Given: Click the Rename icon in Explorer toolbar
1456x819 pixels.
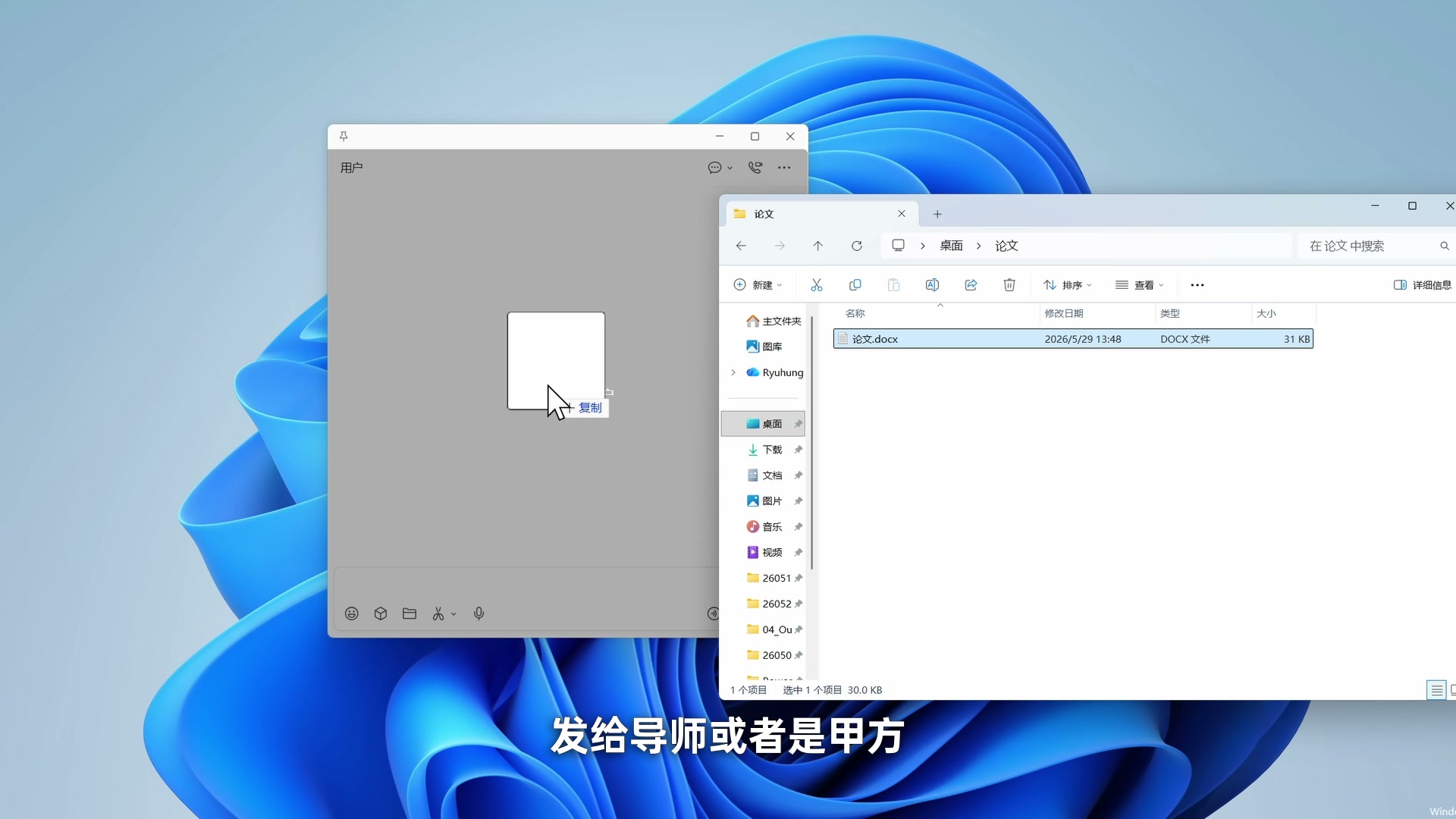Looking at the screenshot, I should point(932,285).
